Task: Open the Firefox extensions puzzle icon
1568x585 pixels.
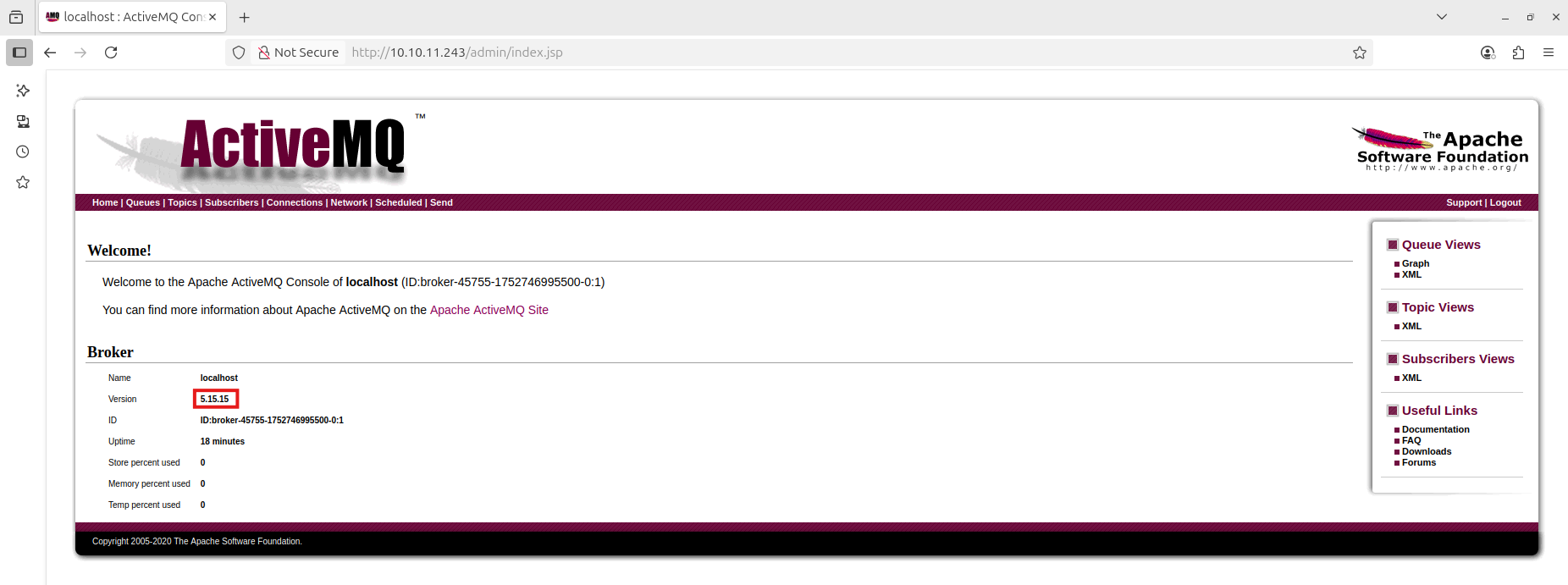Action: coord(1518,52)
